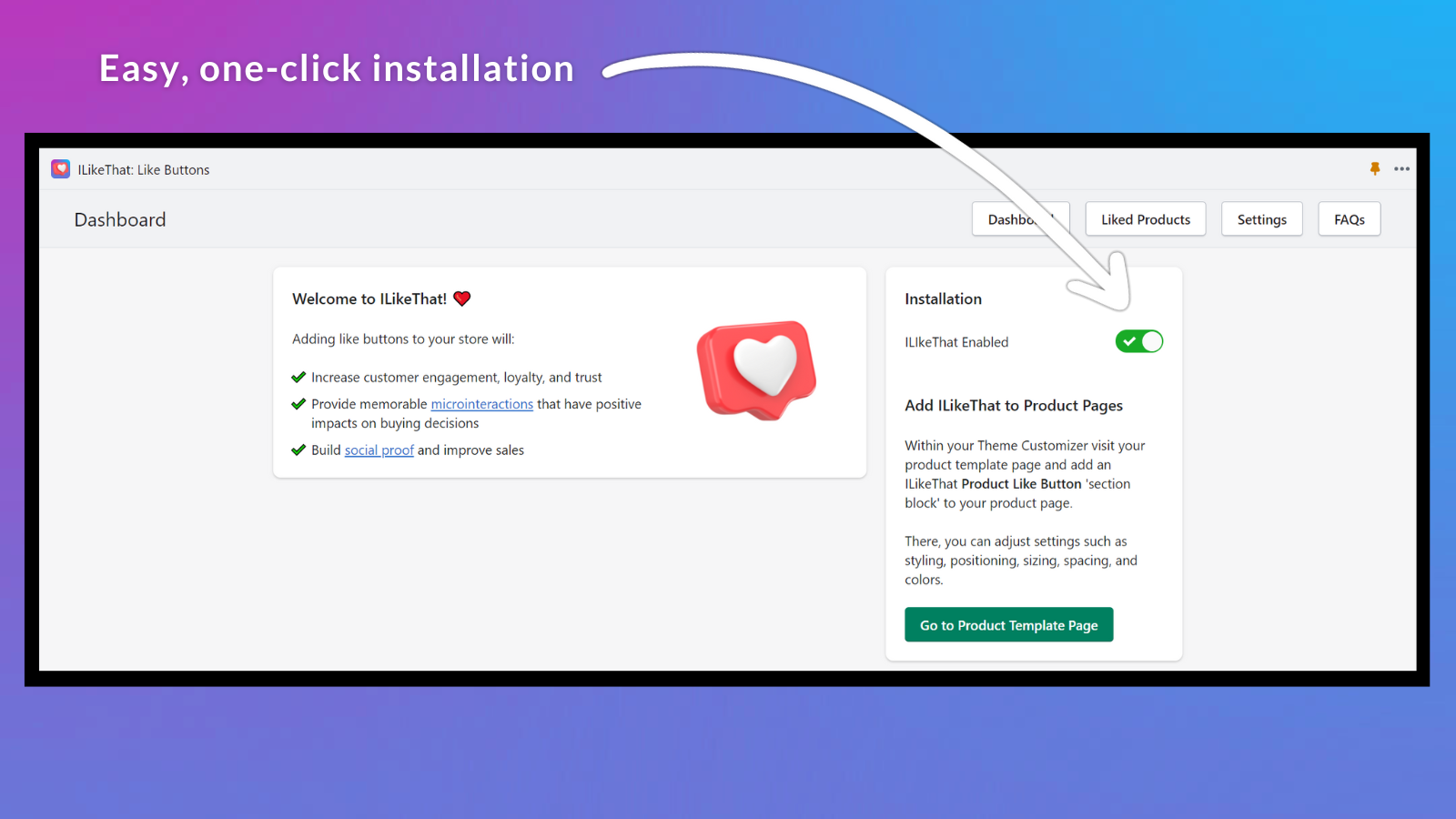
Task: Click the Add ILikeThat to Product Pages heading
Action: click(x=1014, y=406)
